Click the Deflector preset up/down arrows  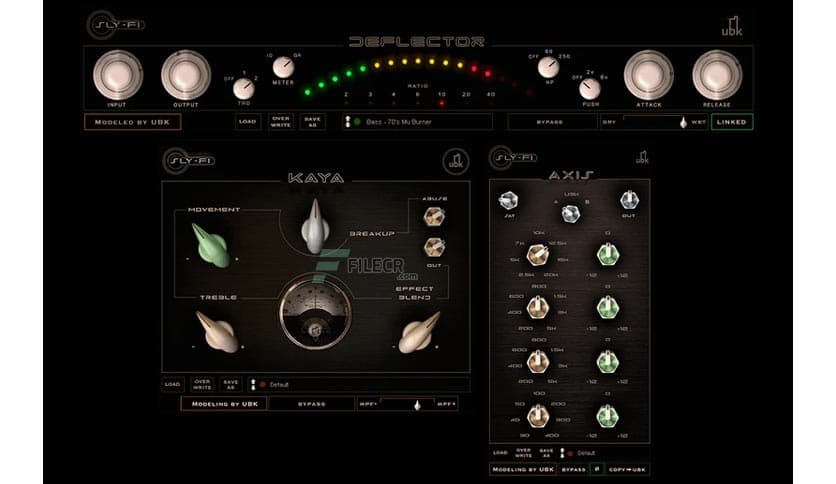coord(348,122)
